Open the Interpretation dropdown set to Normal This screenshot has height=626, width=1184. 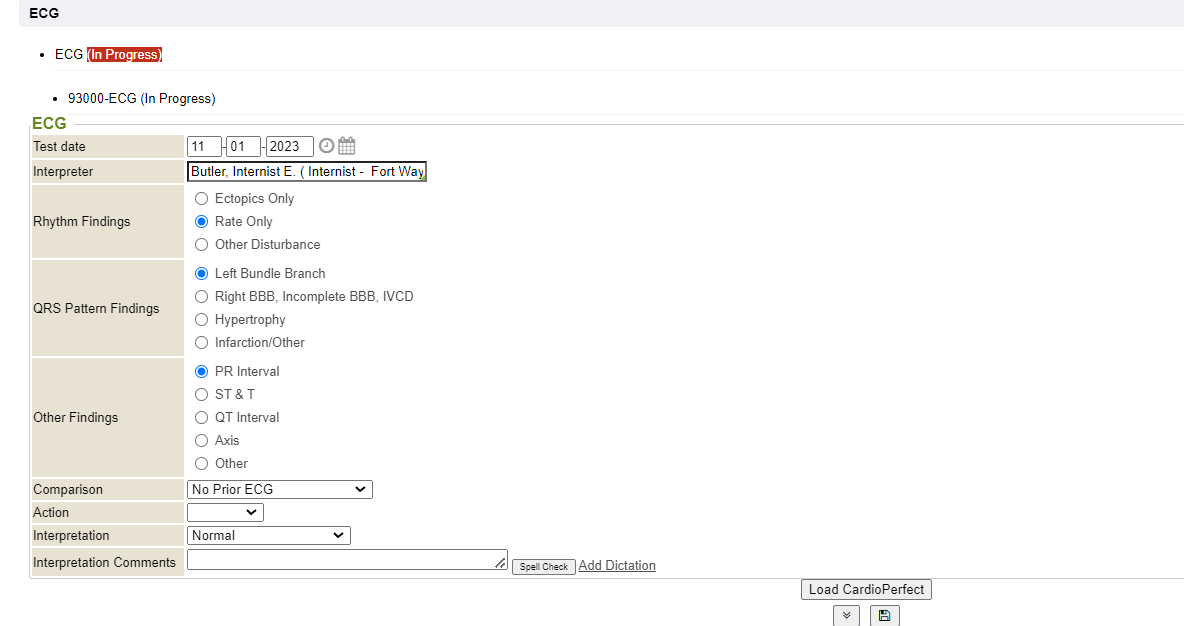point(268,535)
